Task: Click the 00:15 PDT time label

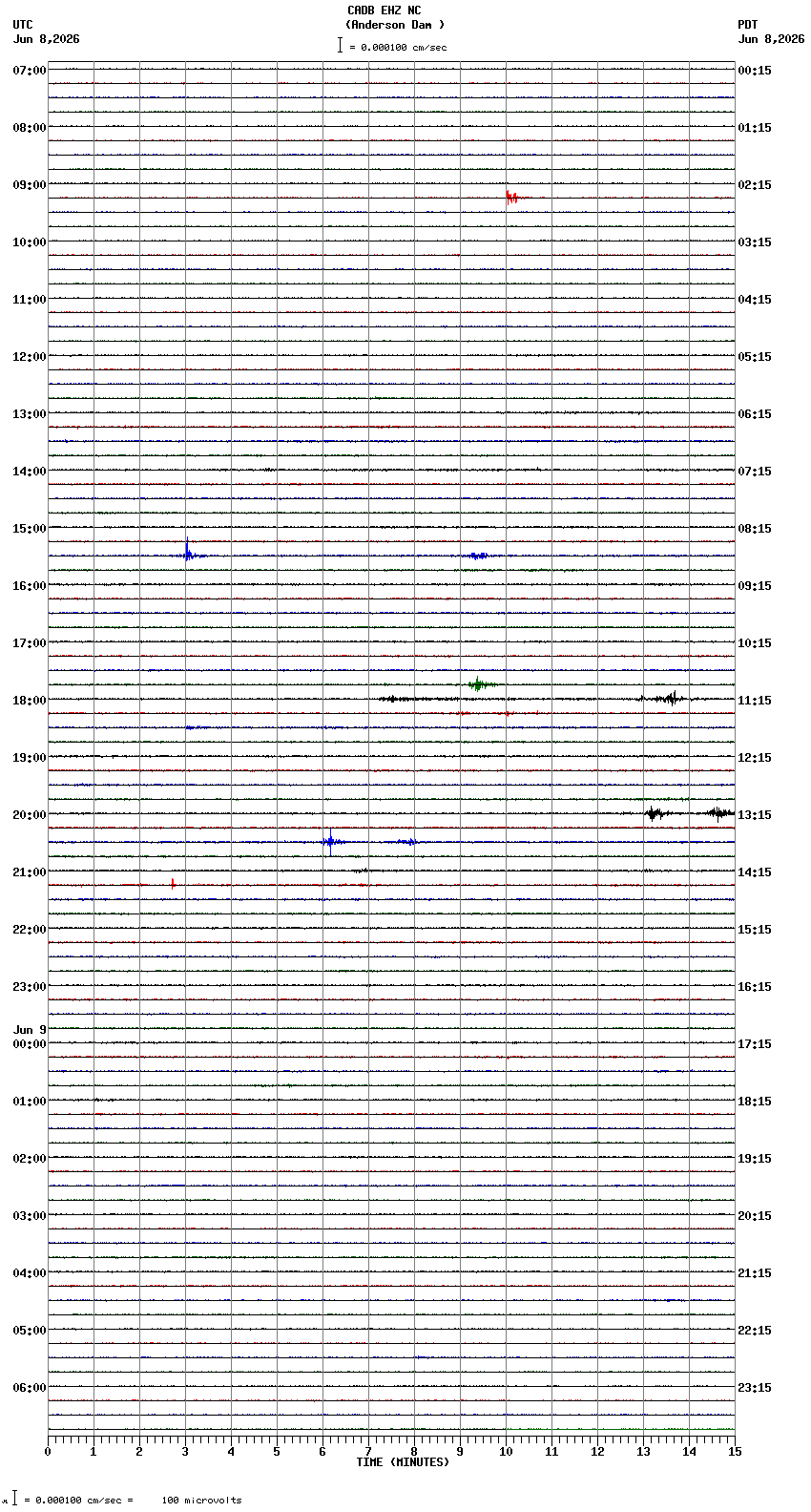Action: (x=755, y=71)
